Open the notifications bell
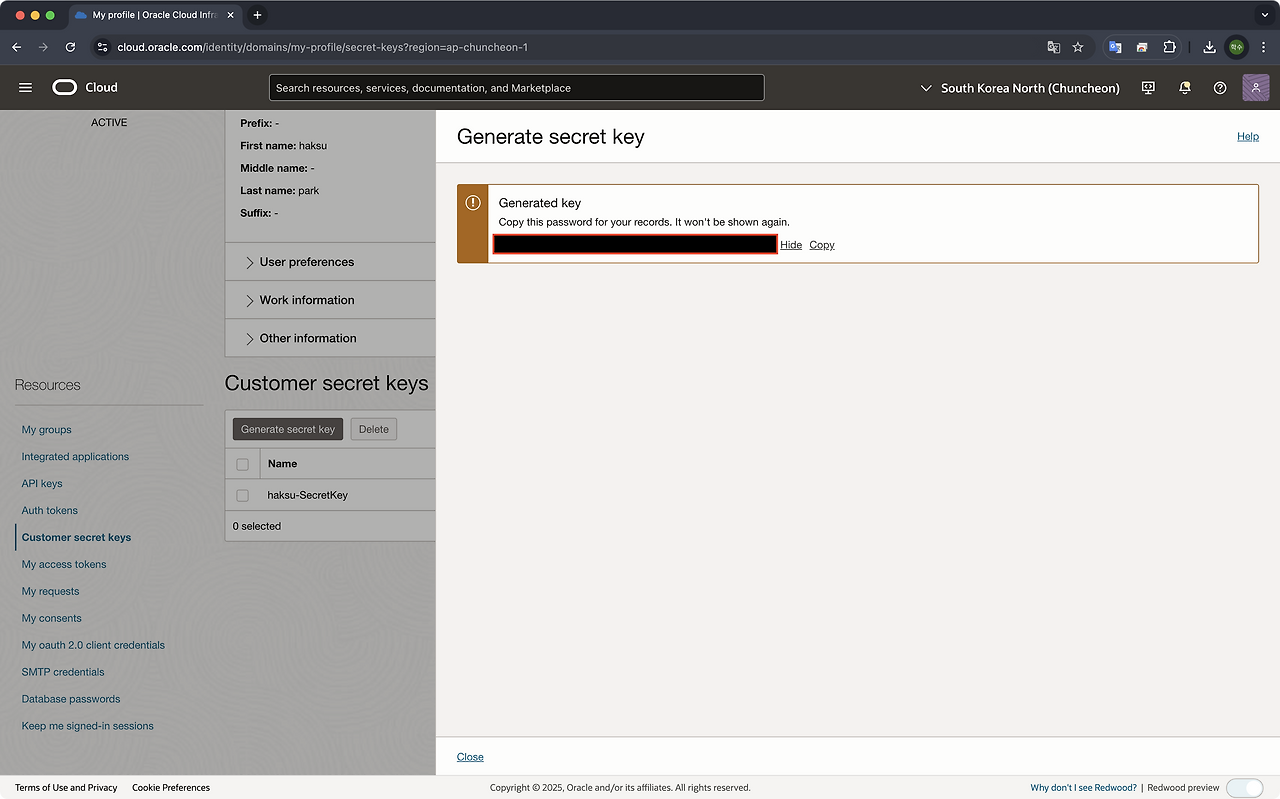The width and height of the screenshot is (1280, 799). 1185,88
